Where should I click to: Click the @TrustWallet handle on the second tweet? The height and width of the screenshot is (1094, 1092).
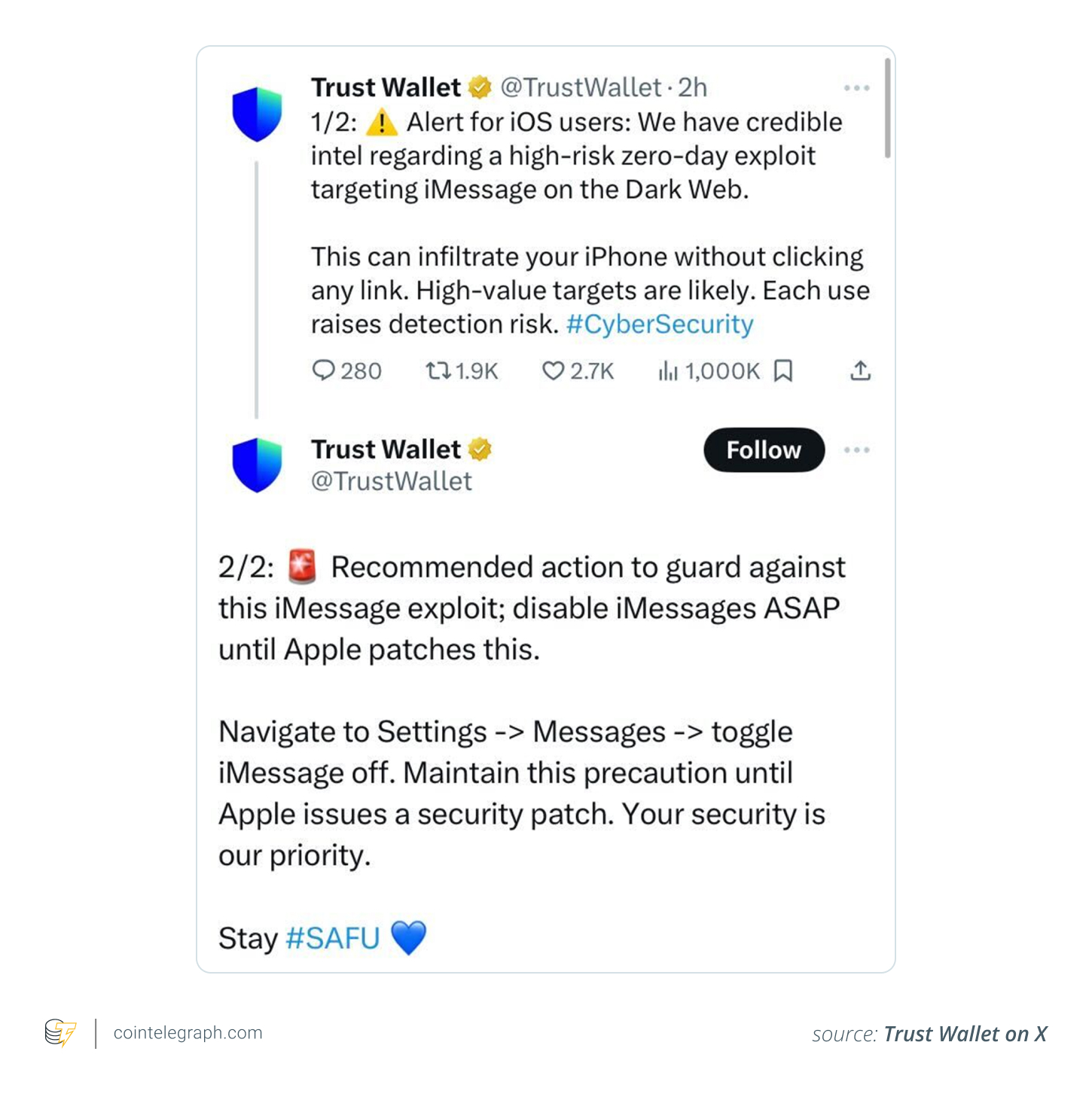click(391, 481)
